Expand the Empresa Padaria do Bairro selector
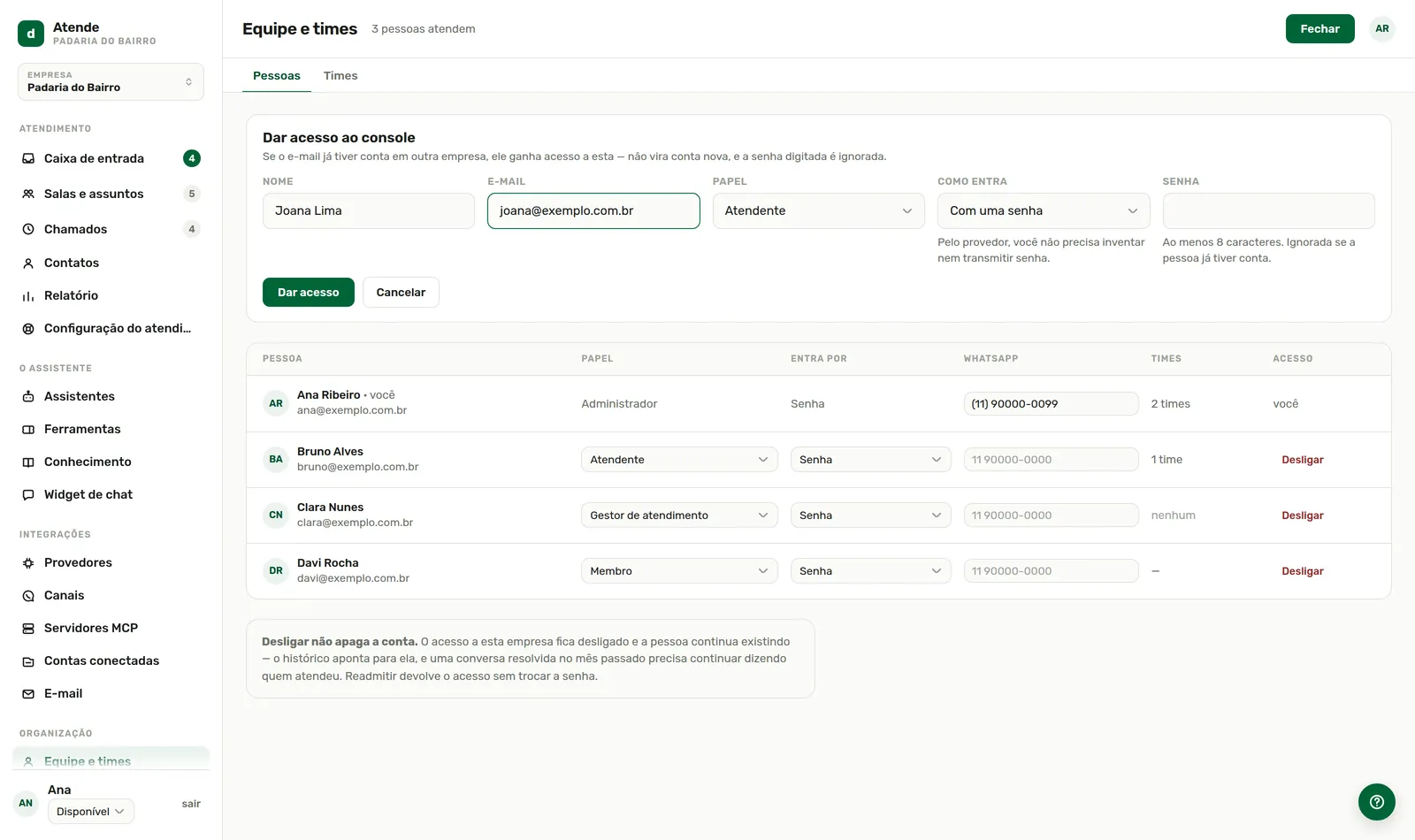 111,81
